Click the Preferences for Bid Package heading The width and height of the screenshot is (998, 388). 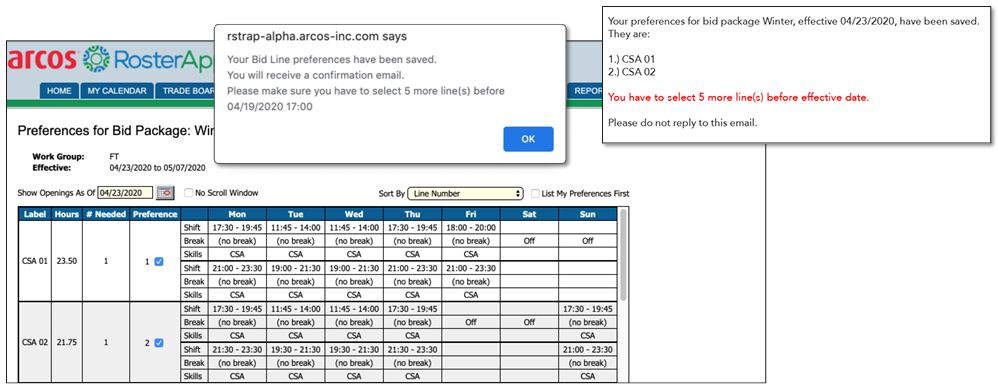(x=115, y=131)
